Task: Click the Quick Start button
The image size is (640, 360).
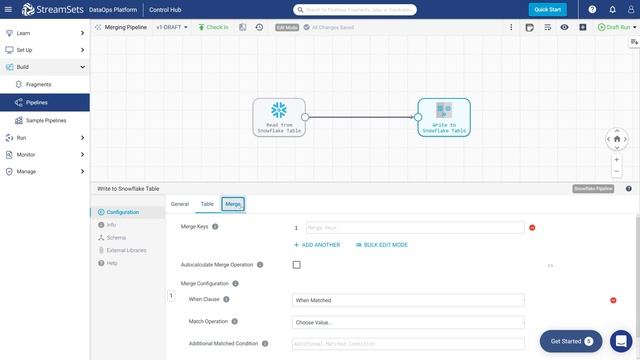Action: pyautogui.click(x=547, y=9)
